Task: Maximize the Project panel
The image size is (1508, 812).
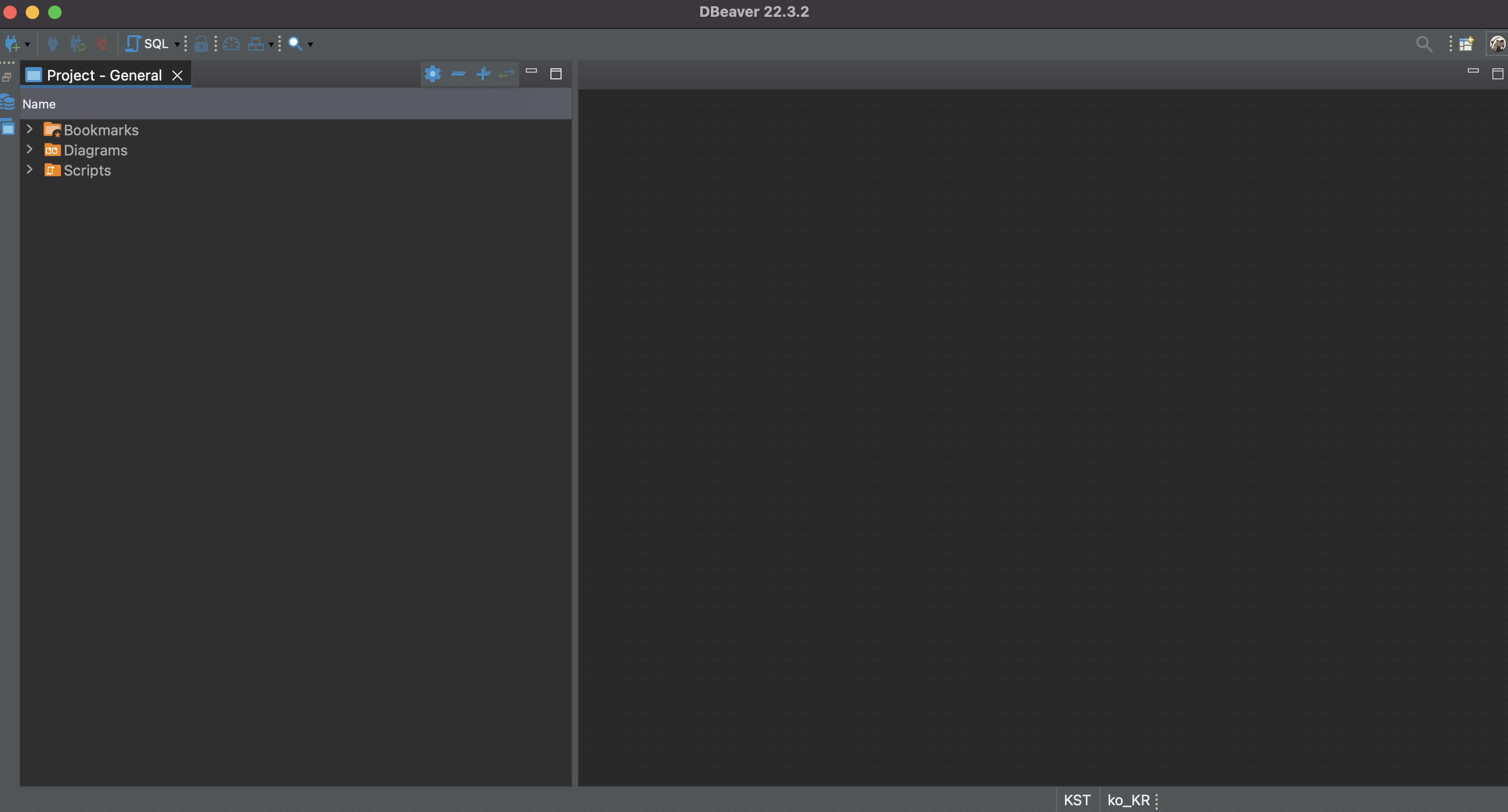Action: pyautogui.click(x=556, y=74)
